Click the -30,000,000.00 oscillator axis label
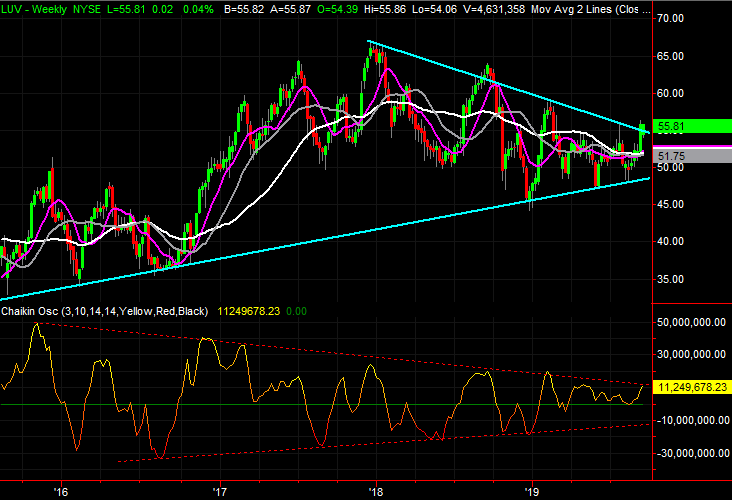This screenshot has width=732, height=500. [693, 453]
